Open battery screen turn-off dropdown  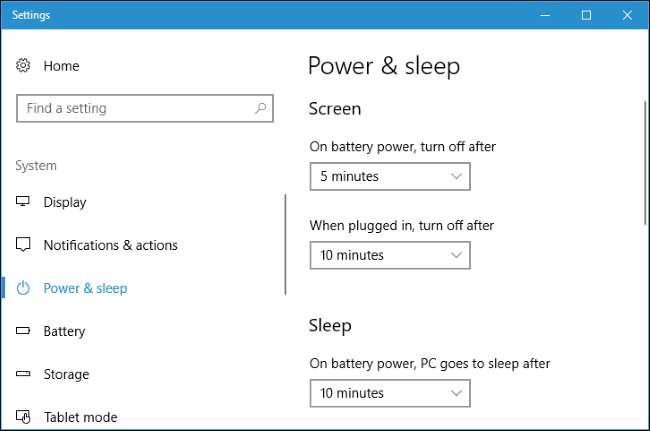389,176
